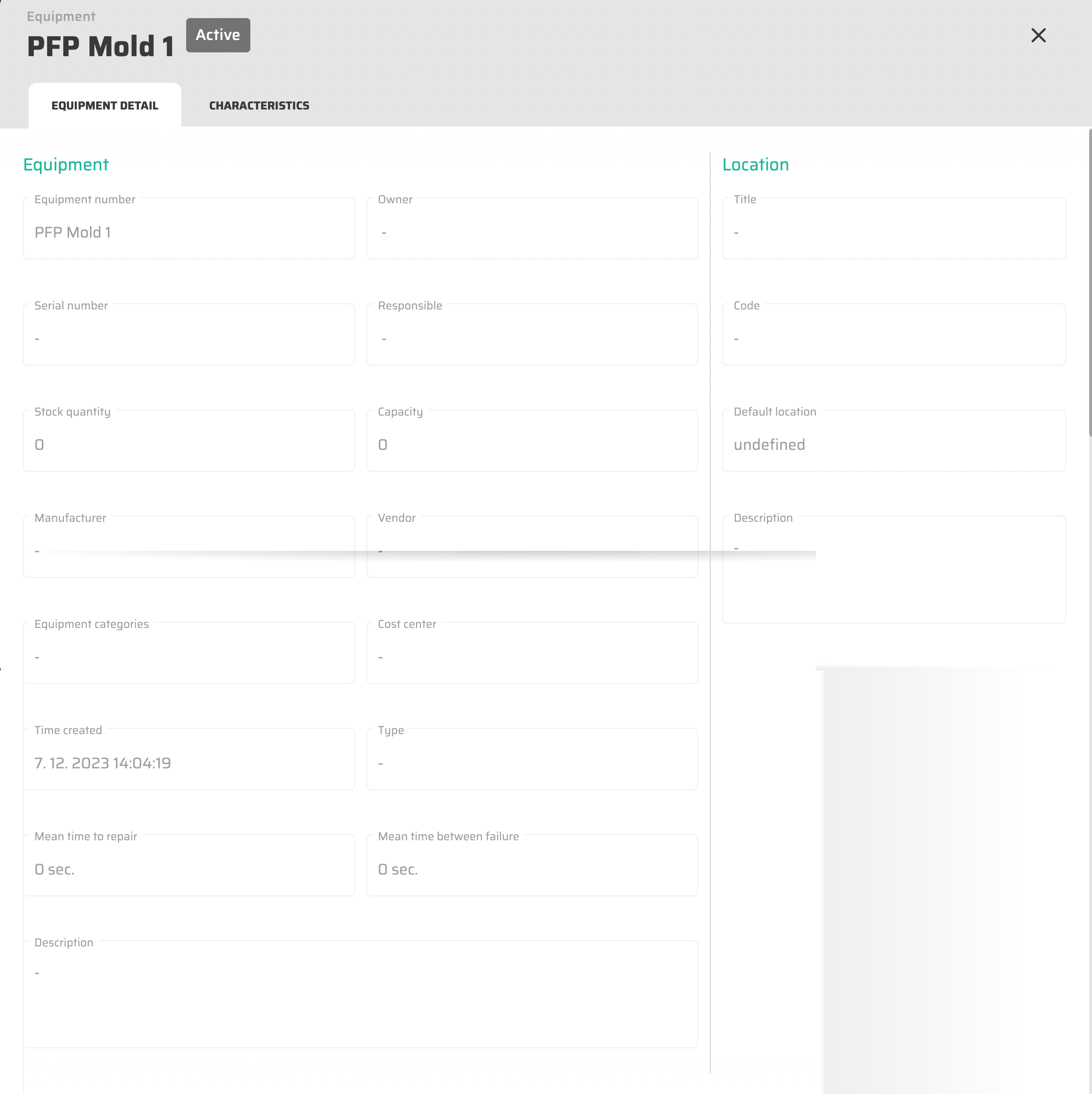
Task: Click the Active status badge
Action: tap(218, 35)
